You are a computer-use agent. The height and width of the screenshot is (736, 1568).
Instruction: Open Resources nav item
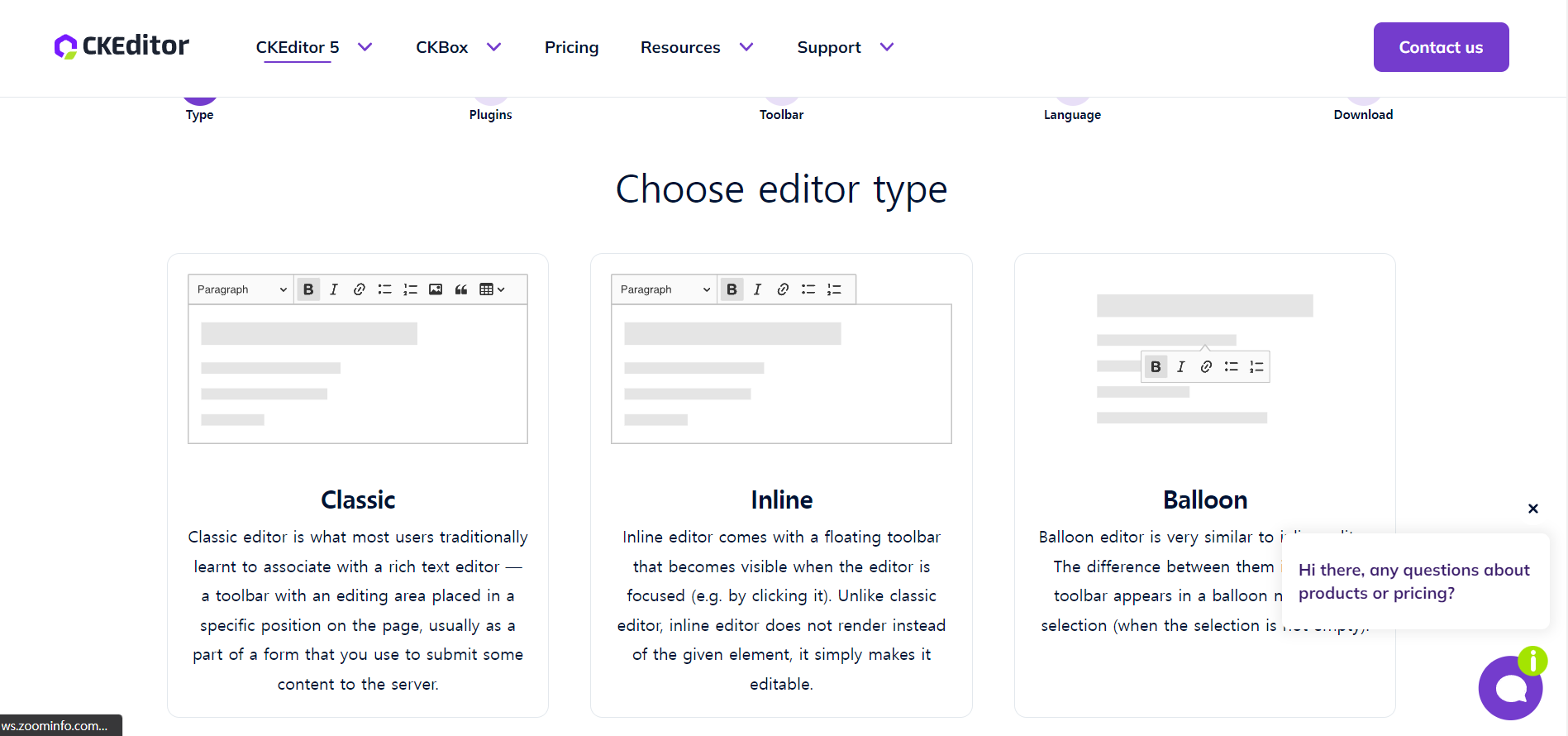coord(680,47)
